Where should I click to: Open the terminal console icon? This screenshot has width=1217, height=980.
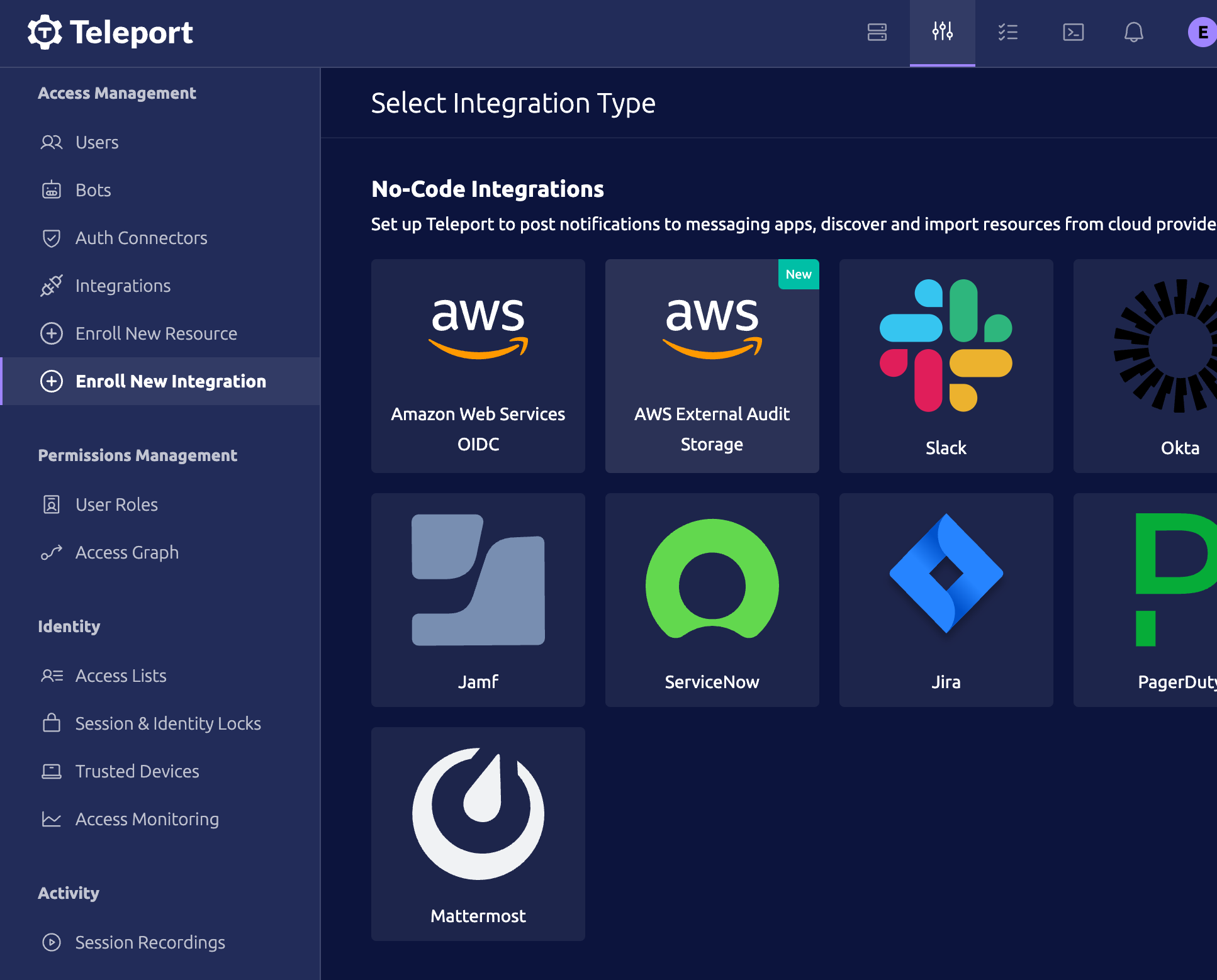click(x=1073, y=32)
